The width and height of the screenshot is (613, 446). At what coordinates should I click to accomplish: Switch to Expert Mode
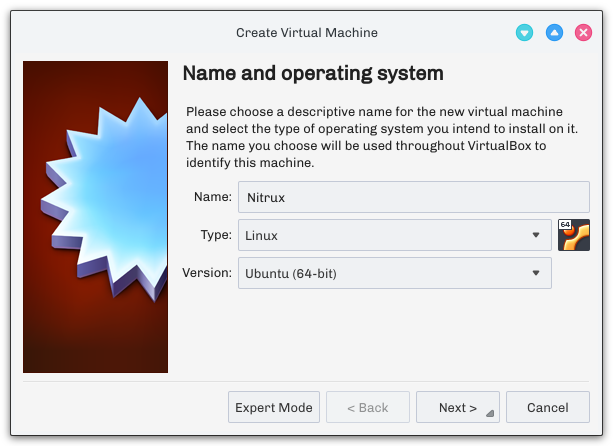coord(274,407)
